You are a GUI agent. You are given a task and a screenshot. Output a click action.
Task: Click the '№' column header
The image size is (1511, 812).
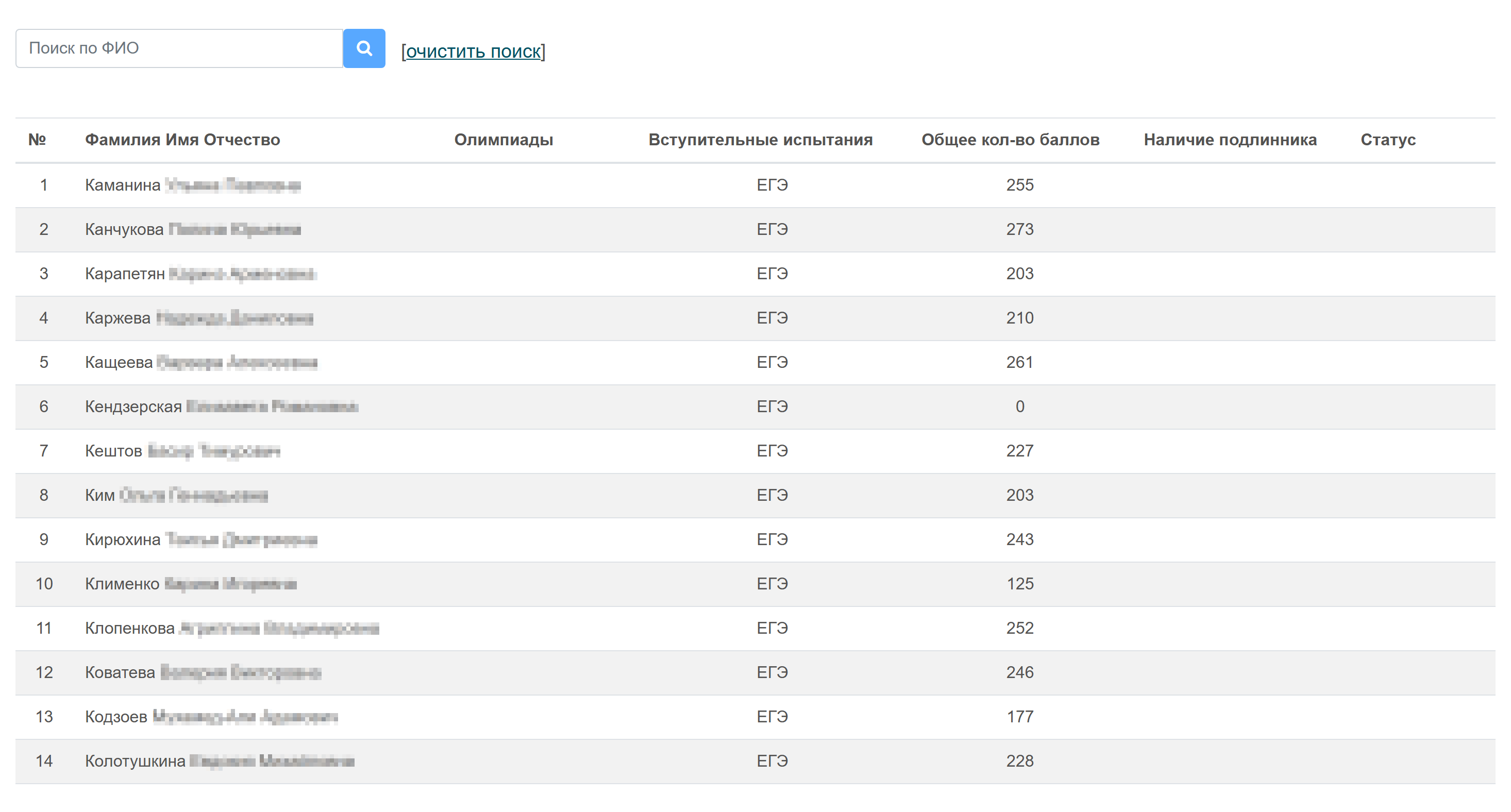pyautogui.click(x=37, y=140)
